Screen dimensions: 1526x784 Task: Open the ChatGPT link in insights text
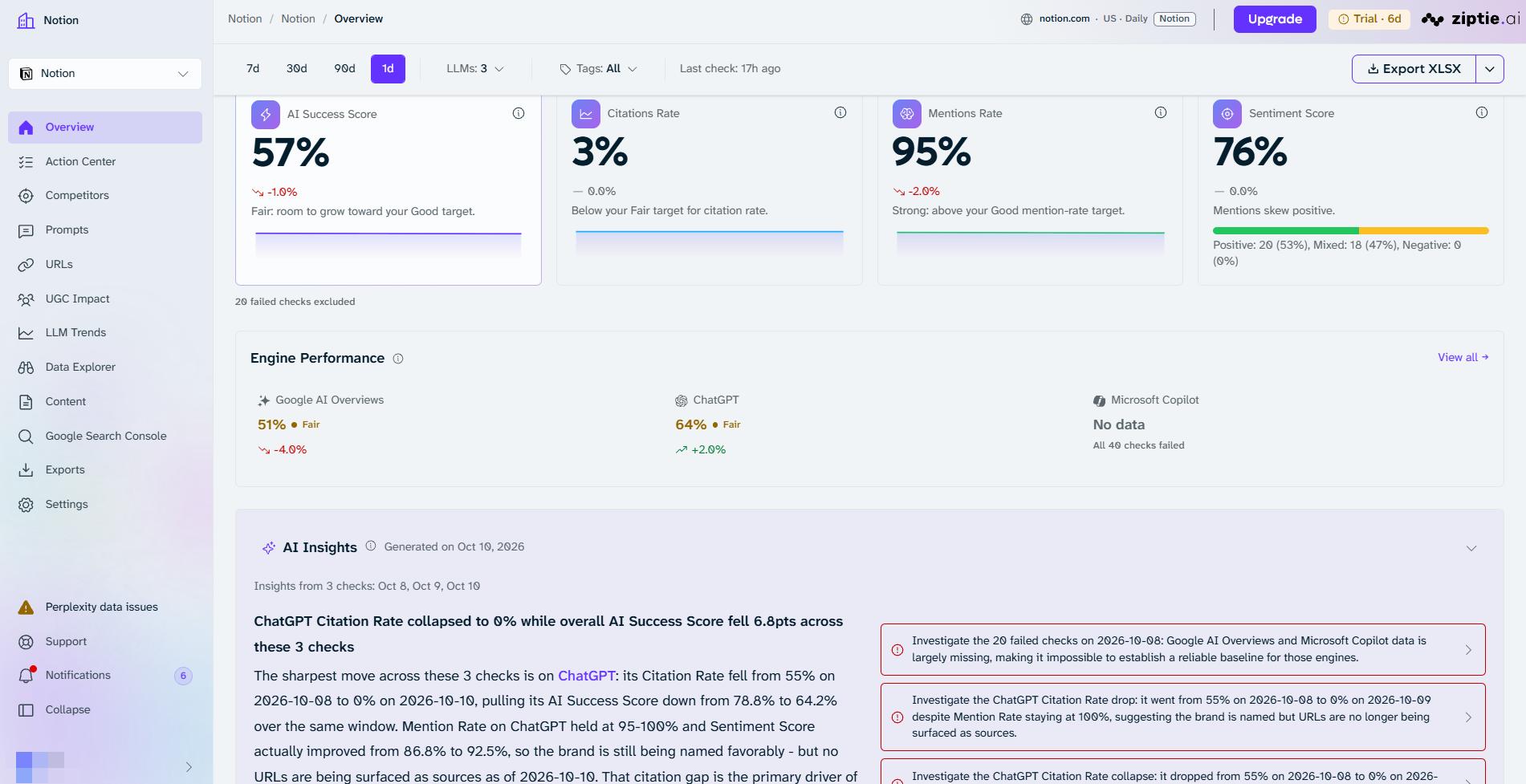click(x=586, y=676)
